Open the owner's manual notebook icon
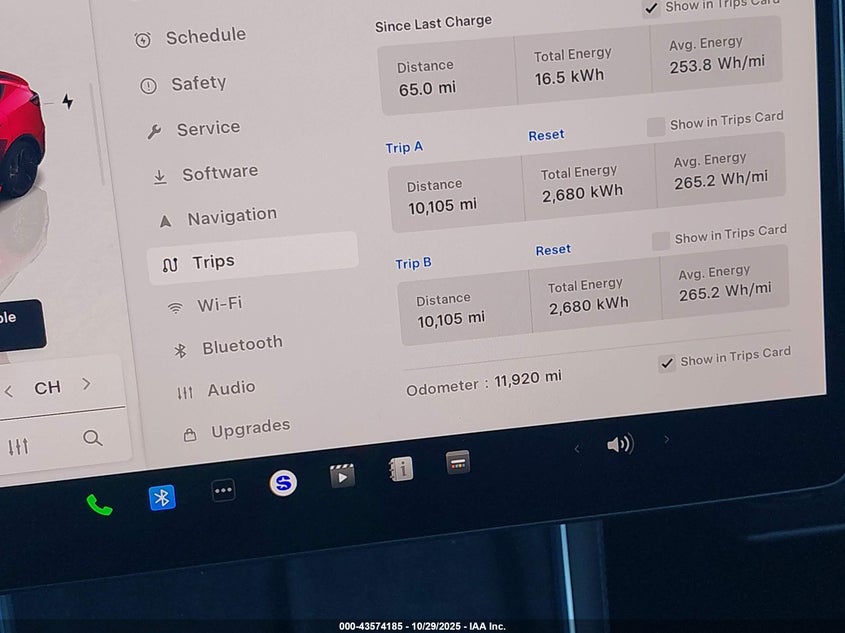This screenshot has height=633, width=845. click(401, 469)
